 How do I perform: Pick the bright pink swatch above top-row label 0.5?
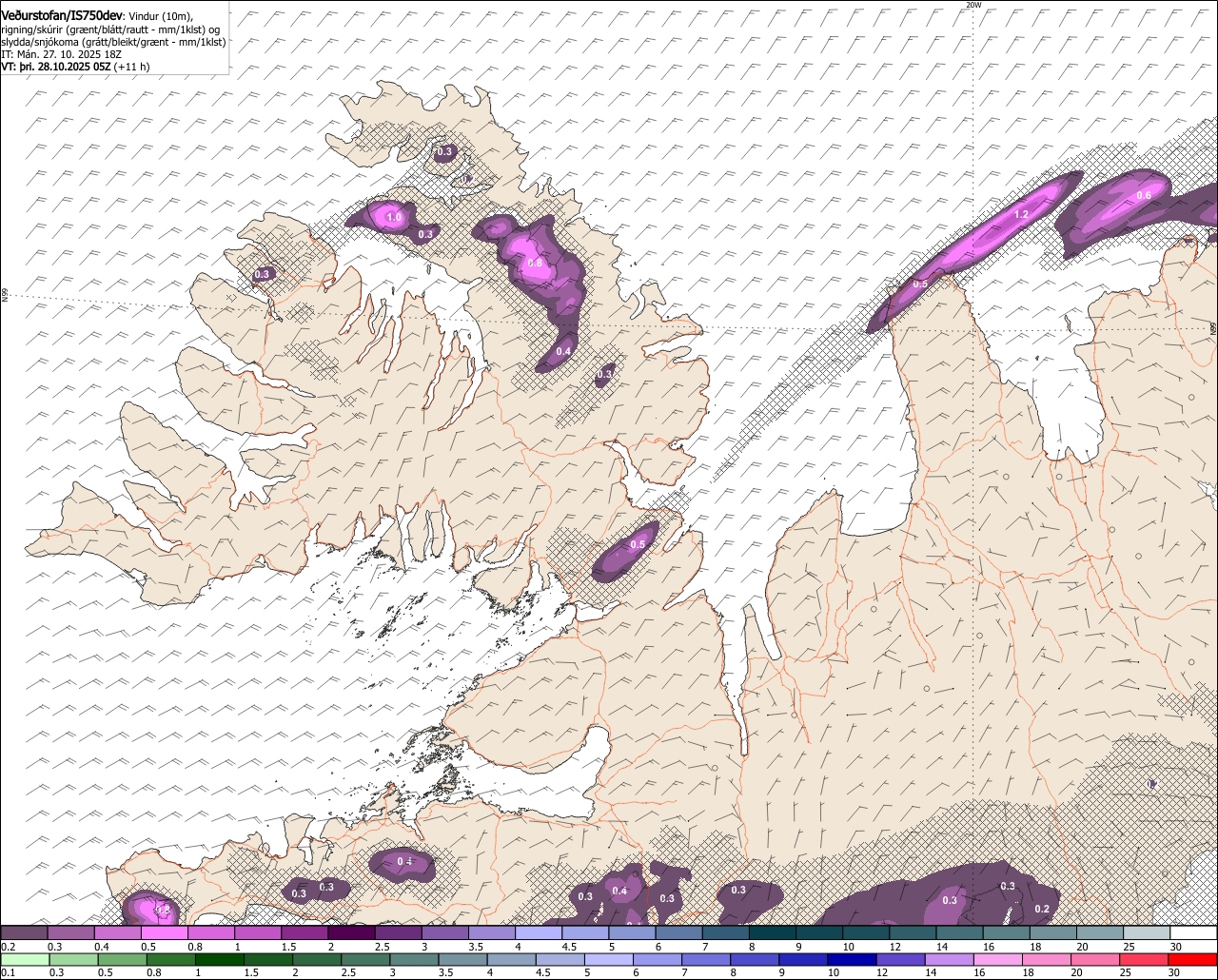click(164, 932)
